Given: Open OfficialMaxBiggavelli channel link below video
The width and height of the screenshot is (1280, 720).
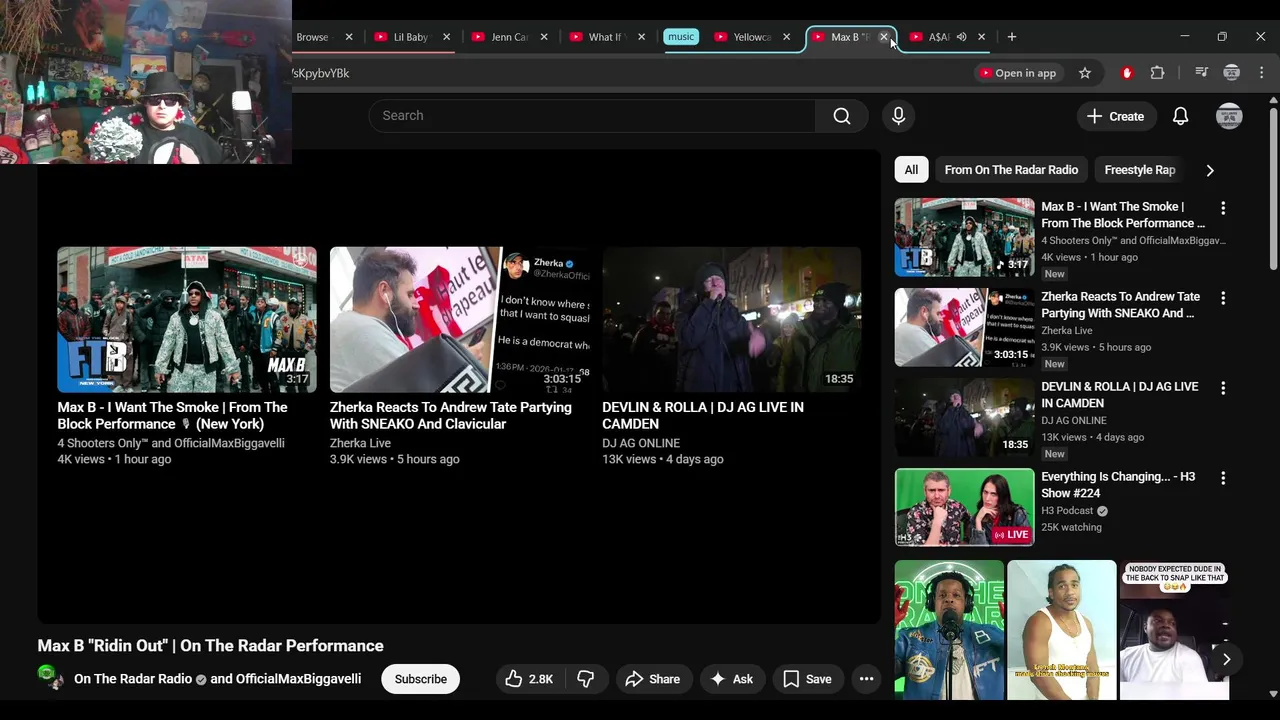Looking at the screenshot, I should (299, 679).
